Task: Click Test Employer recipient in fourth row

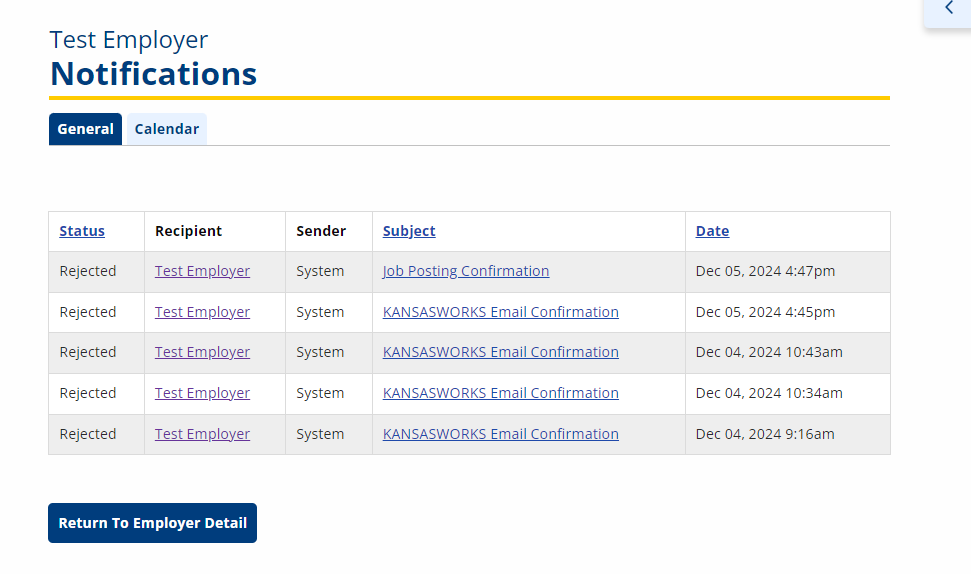Action: [x=202, y=393]
